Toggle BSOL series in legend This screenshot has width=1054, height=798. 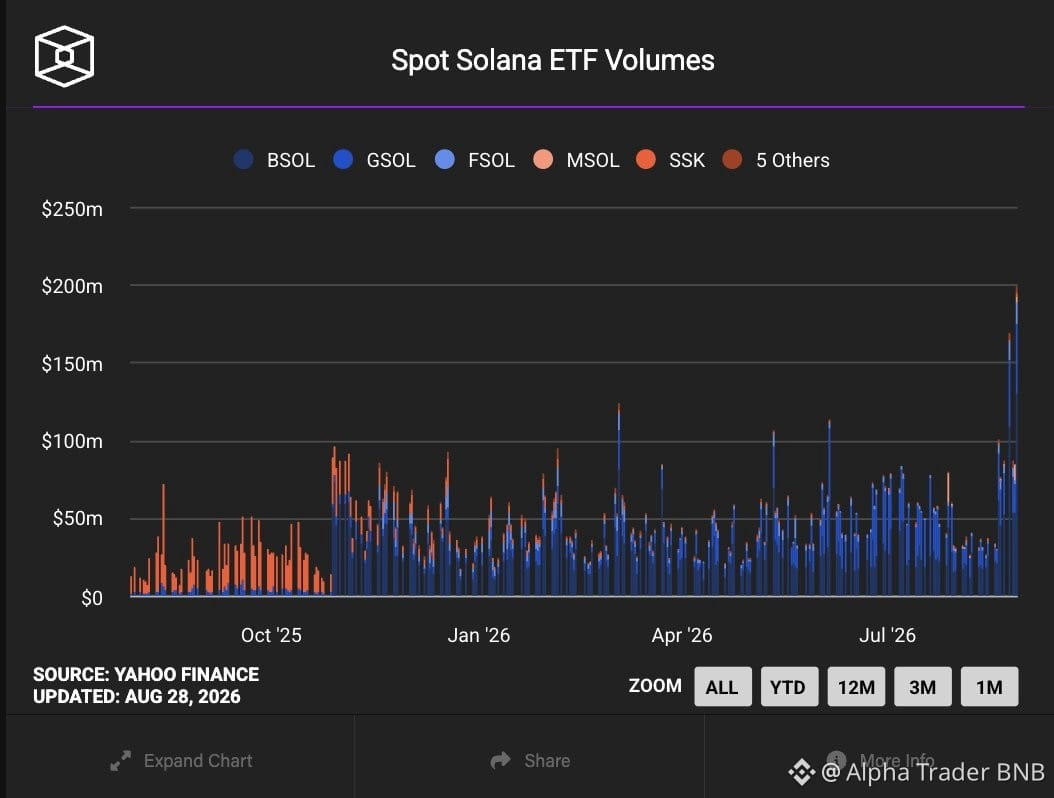pos(274,160)
